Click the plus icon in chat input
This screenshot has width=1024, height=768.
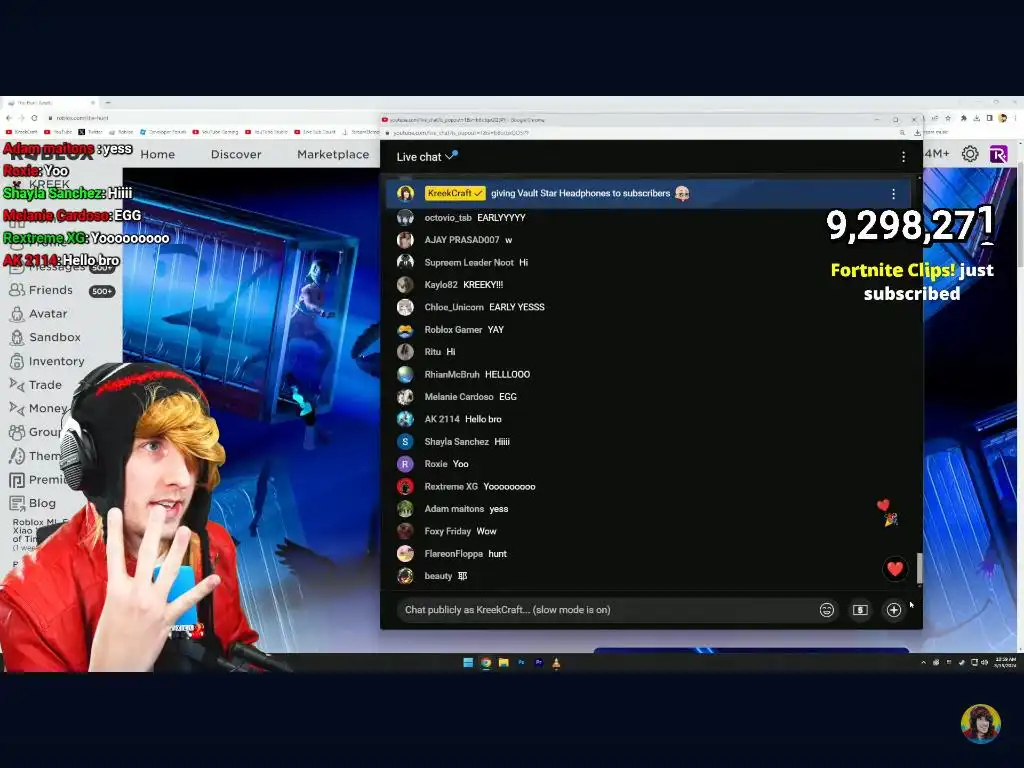point(893,610)
